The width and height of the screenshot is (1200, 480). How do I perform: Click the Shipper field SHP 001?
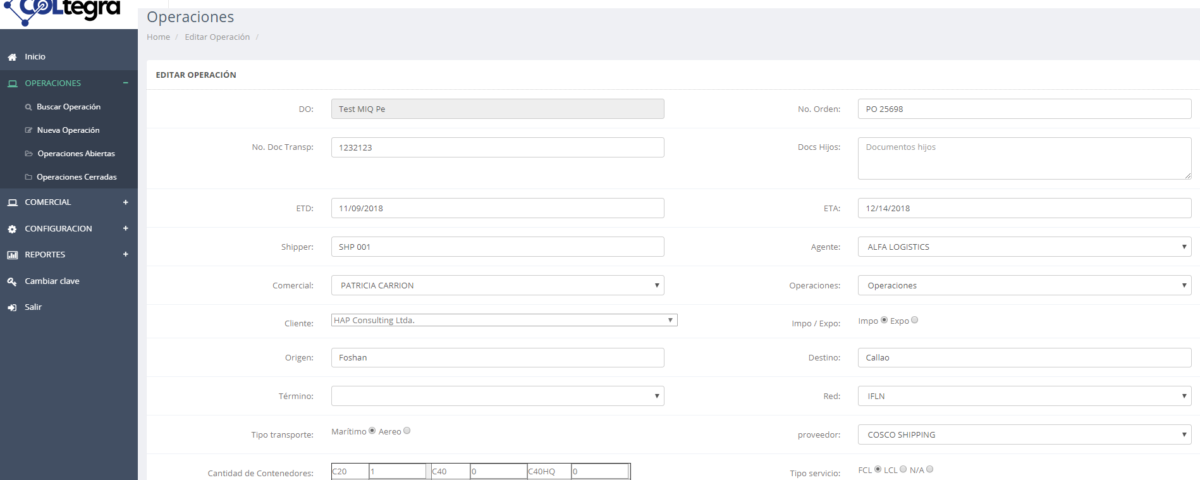(x=498, y=247)
